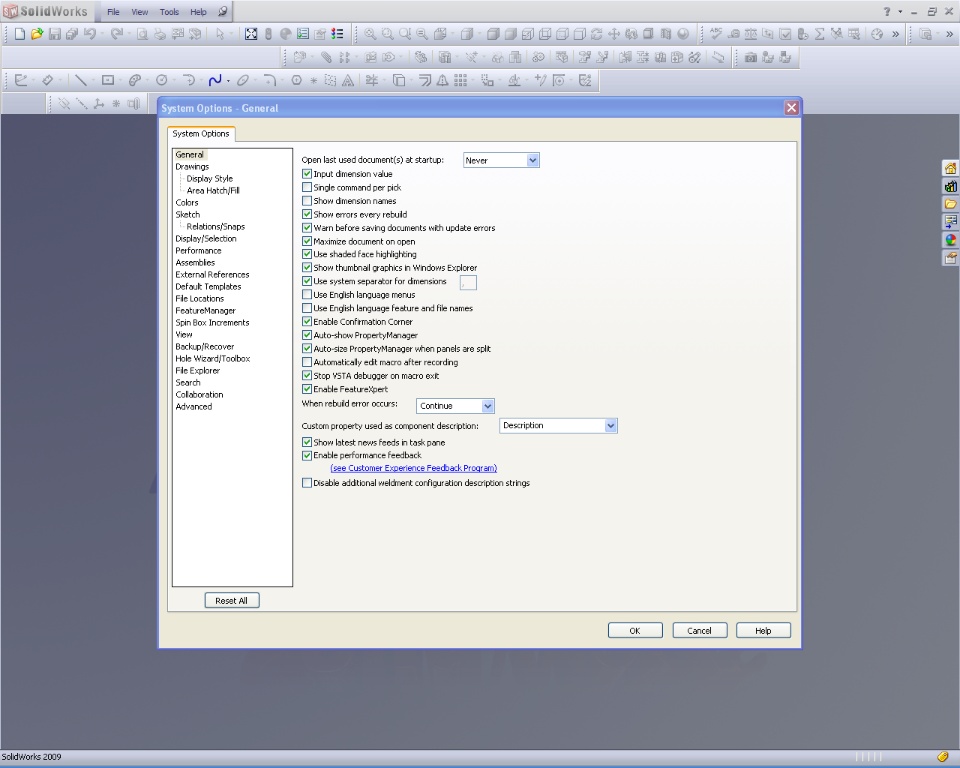Enable Show dimension names checkbox
The image size is (960, 768).
click(307, 201)
